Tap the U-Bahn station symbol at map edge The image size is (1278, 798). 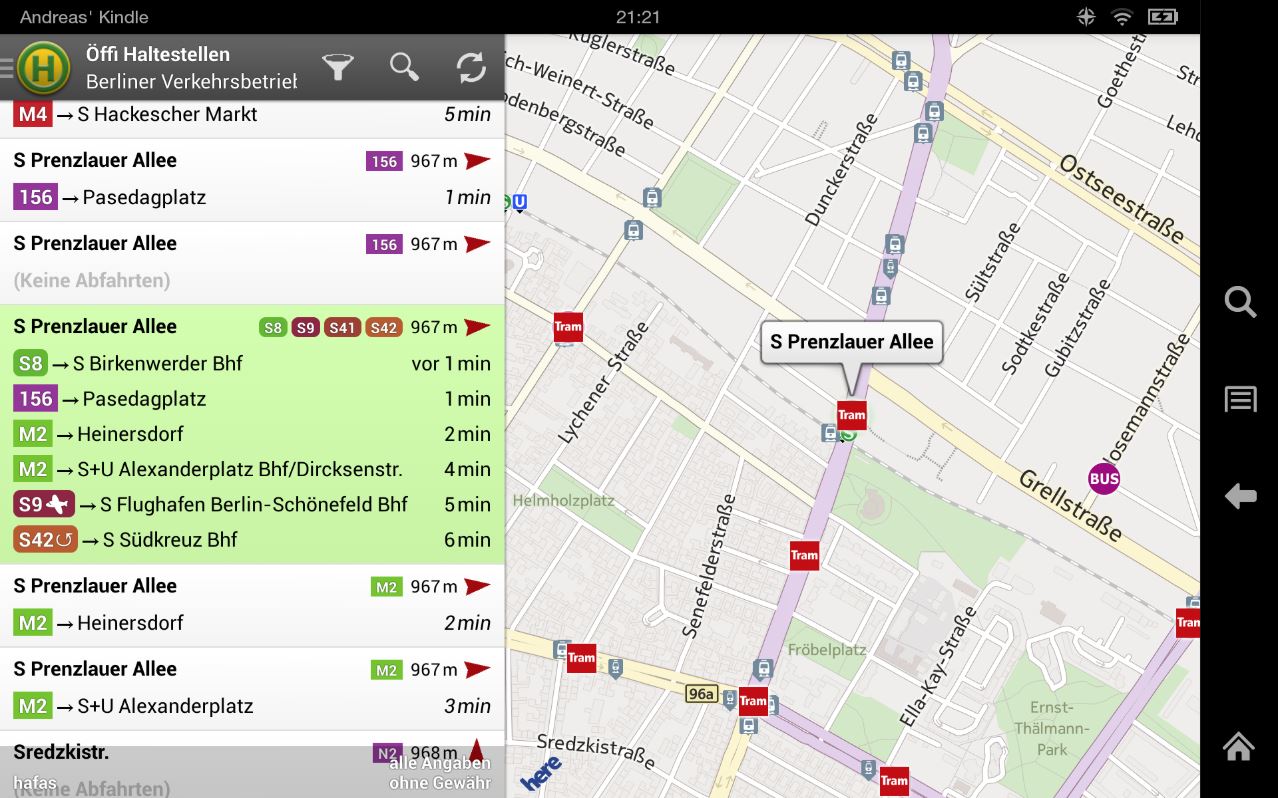click(517, 203)
